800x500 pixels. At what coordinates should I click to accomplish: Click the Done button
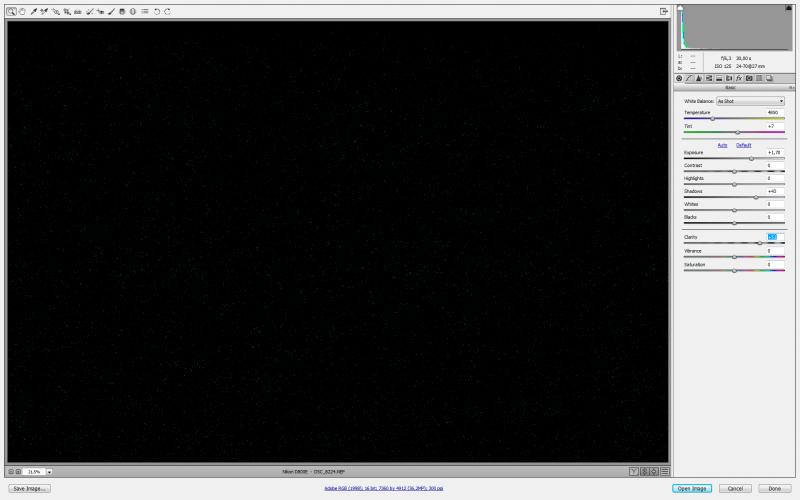pyautogui.click(x=774, y=489)
